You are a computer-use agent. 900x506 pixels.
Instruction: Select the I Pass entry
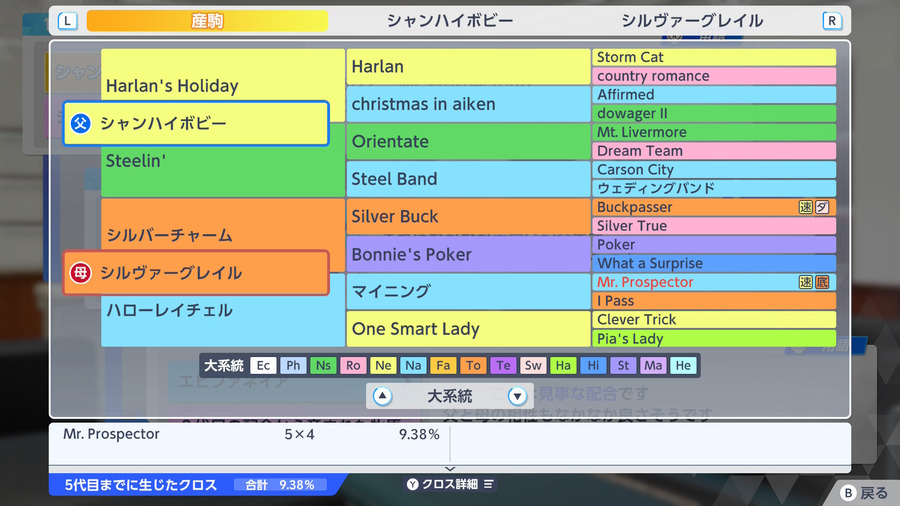click(714, 301)
